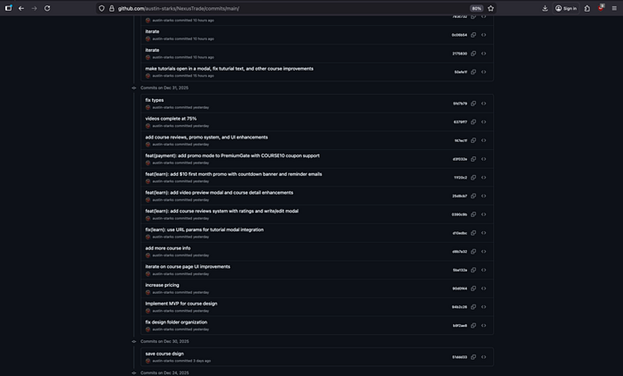Bookmark this page with the star icon

[491, 8]
